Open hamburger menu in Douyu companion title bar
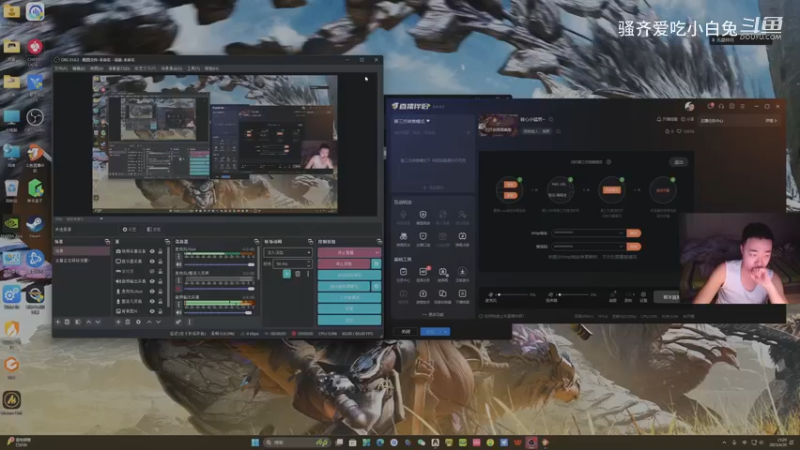 click(742, 106)
